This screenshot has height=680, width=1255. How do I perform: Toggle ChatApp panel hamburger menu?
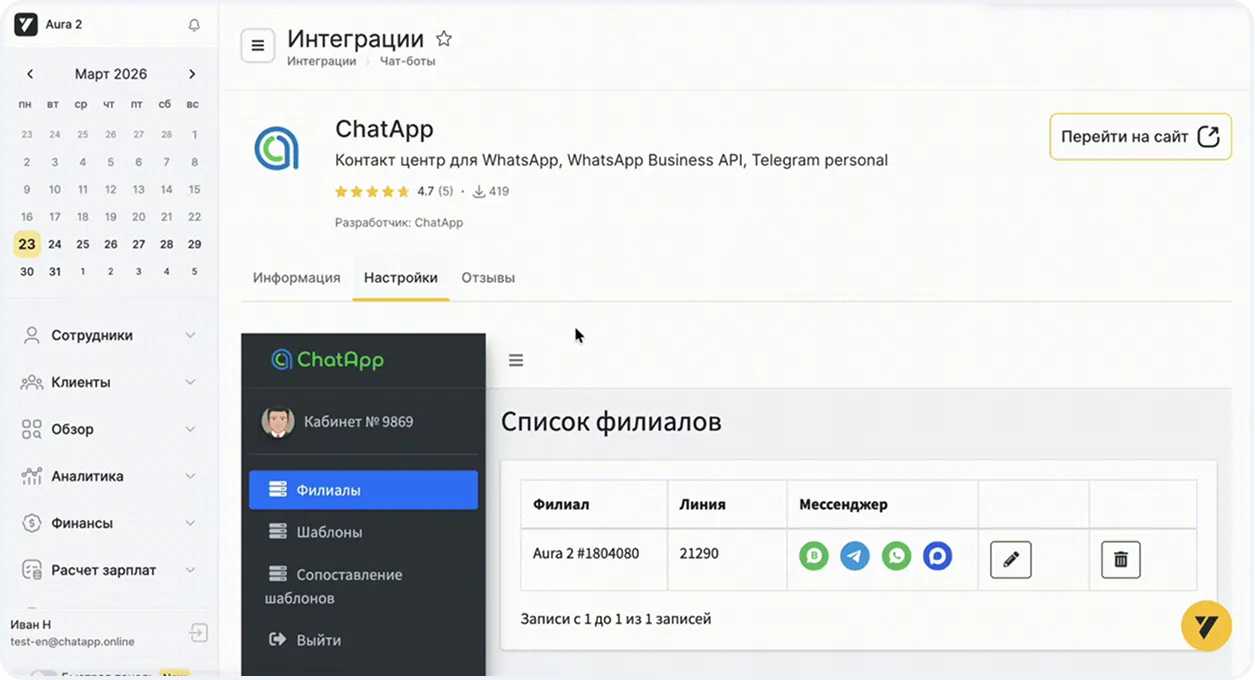coord(516,360)
